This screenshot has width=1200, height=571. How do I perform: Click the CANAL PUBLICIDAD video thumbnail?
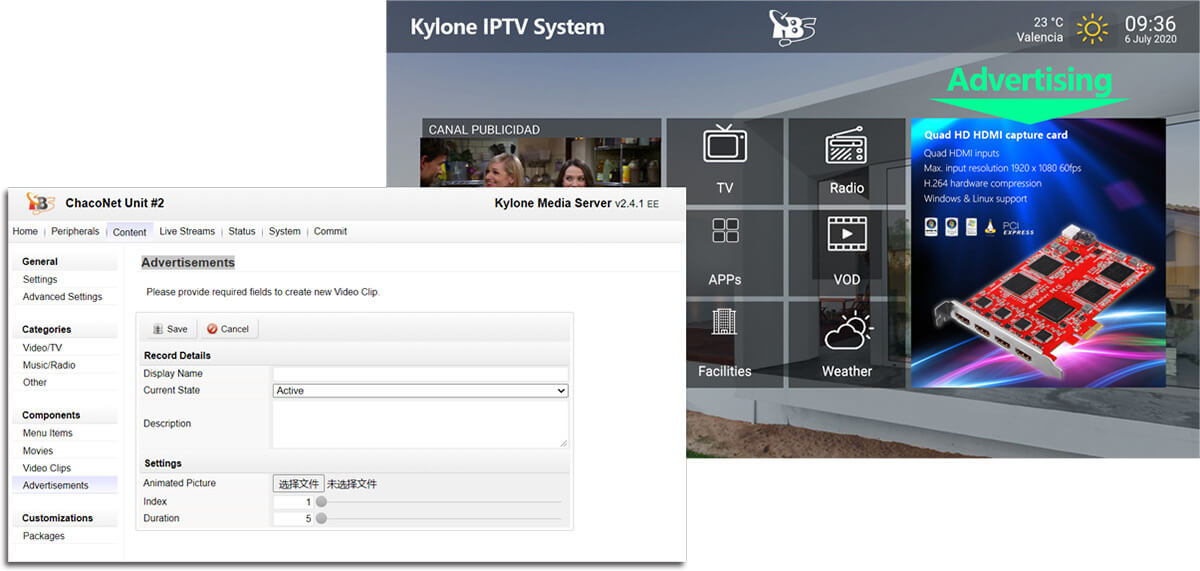[540, 162]
